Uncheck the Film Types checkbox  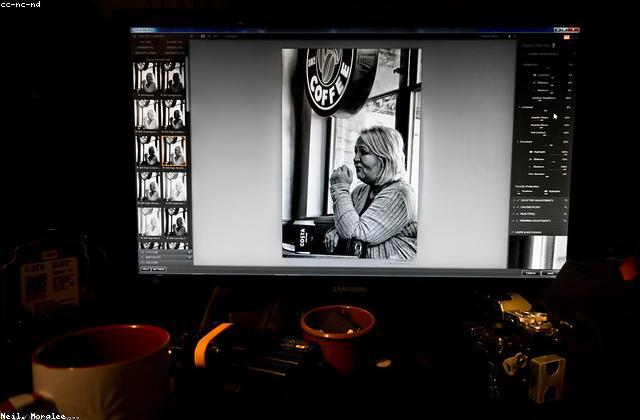coord(518,214)
